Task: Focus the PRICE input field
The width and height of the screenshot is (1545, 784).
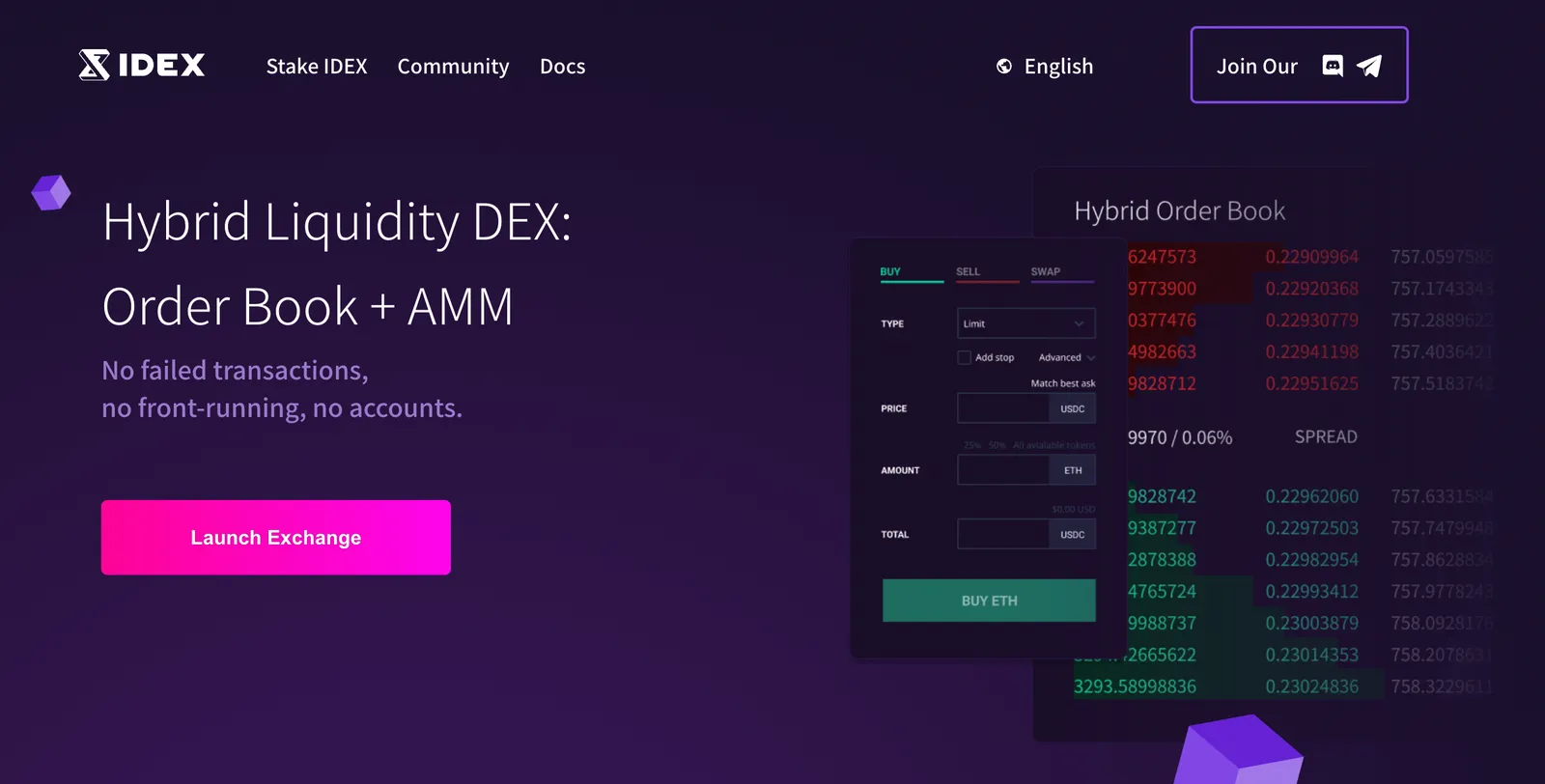Action: pos(1002,408)
